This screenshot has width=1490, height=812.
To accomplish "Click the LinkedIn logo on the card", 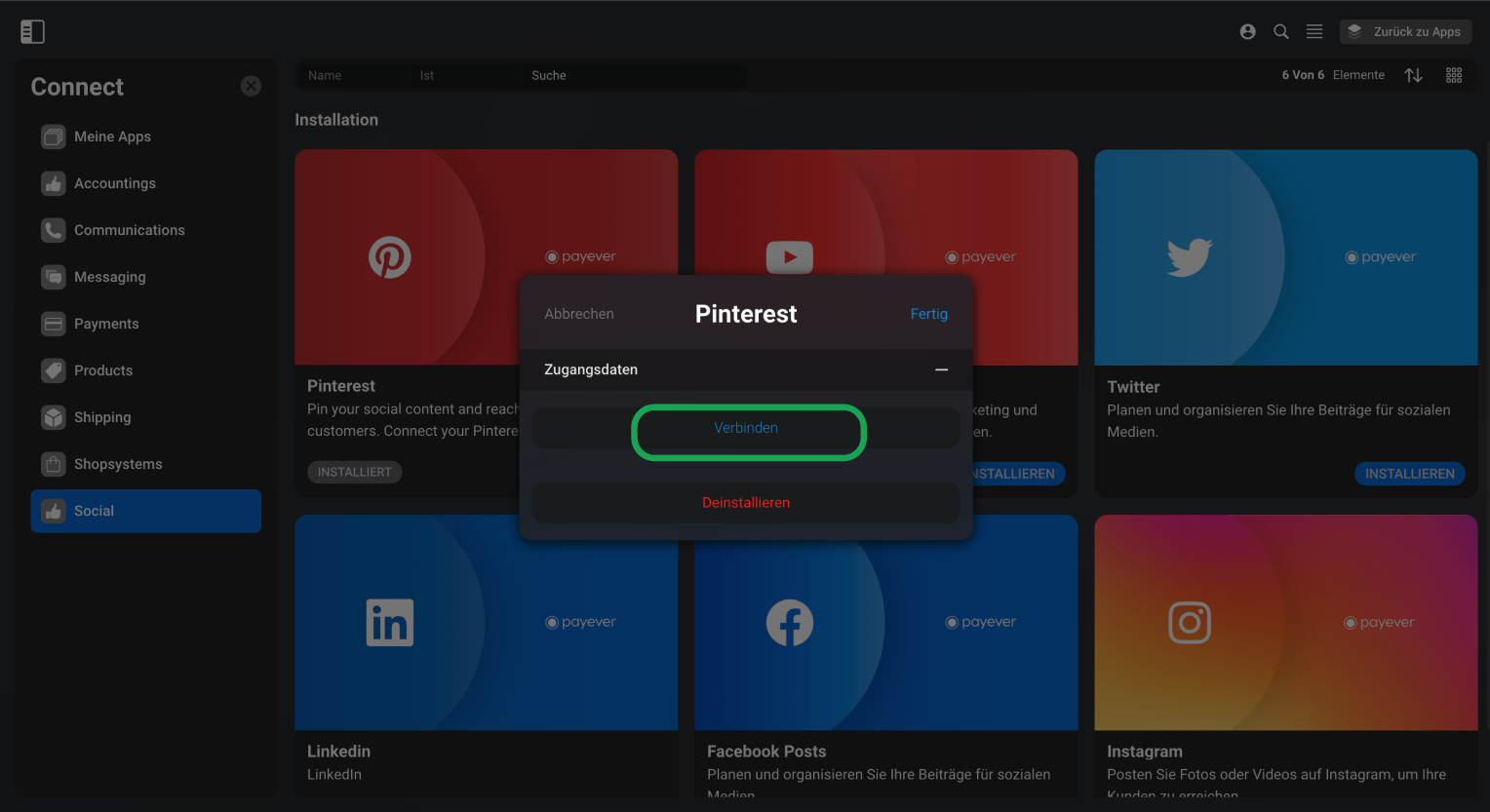I will 390,623.
